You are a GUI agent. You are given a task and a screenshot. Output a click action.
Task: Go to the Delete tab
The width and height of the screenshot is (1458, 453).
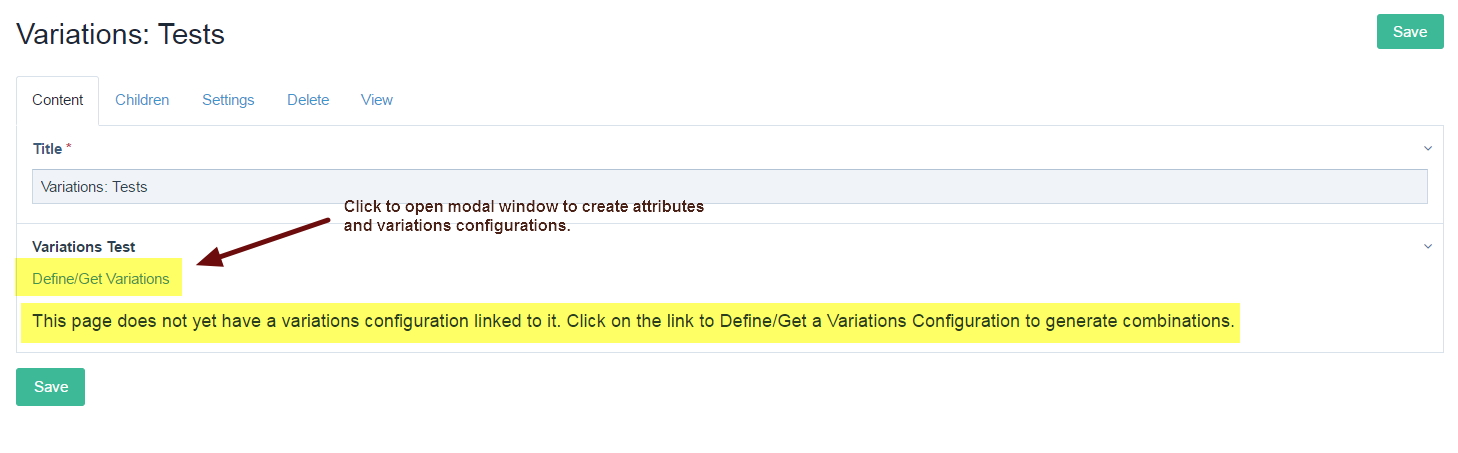click(308, 100)
